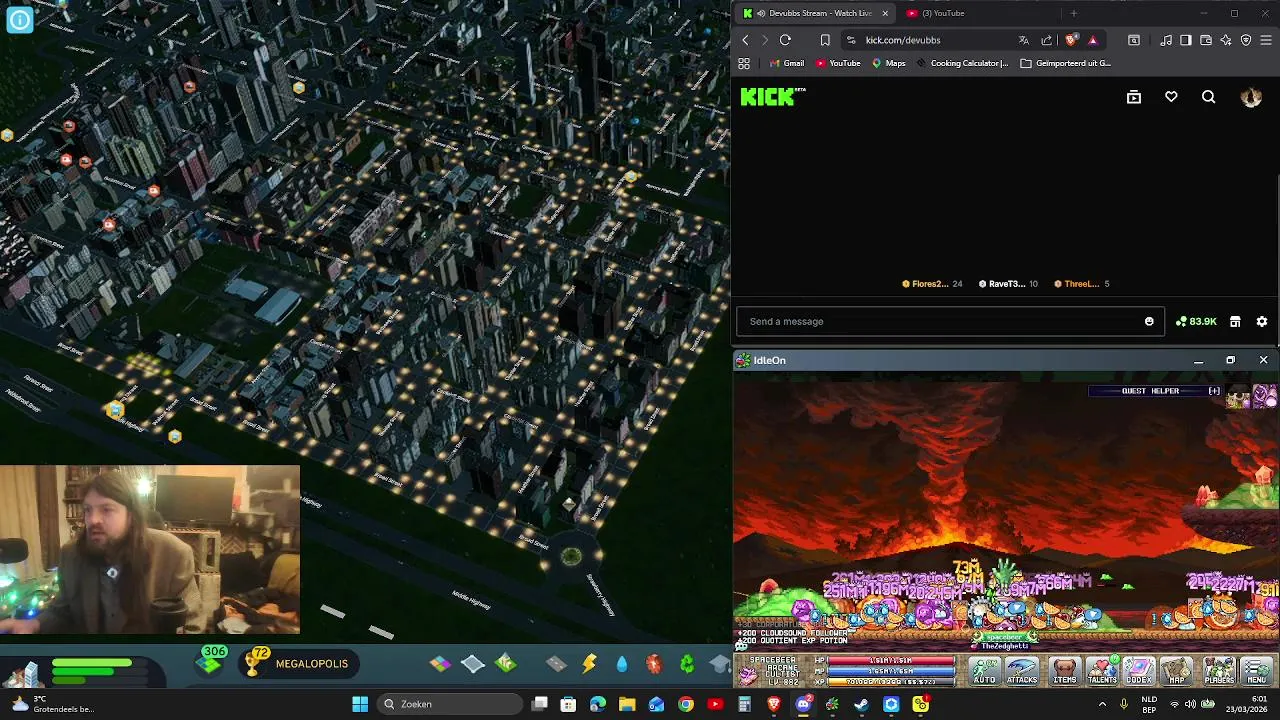The width and height of the screenshot is (1280, 720).
Task: Open the IdleOn Menu button
Action: pyautogui.click(x=1257, y=671)
